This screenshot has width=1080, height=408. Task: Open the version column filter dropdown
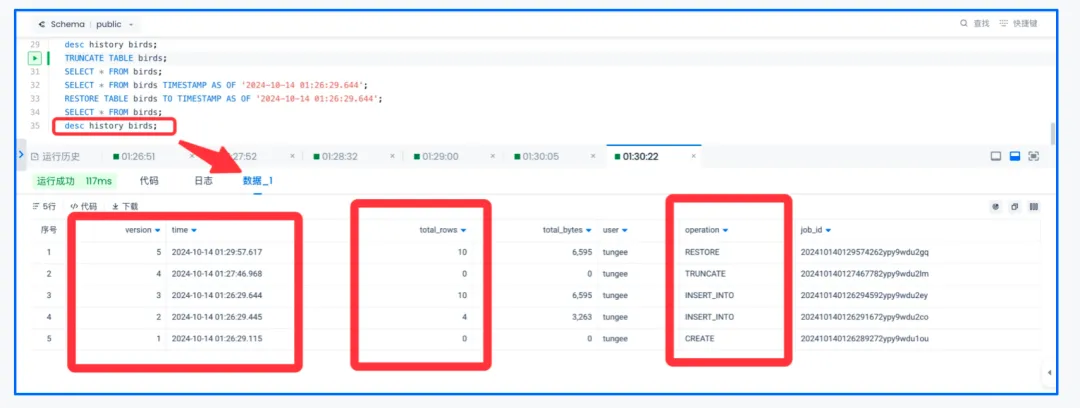pos(157,230)
